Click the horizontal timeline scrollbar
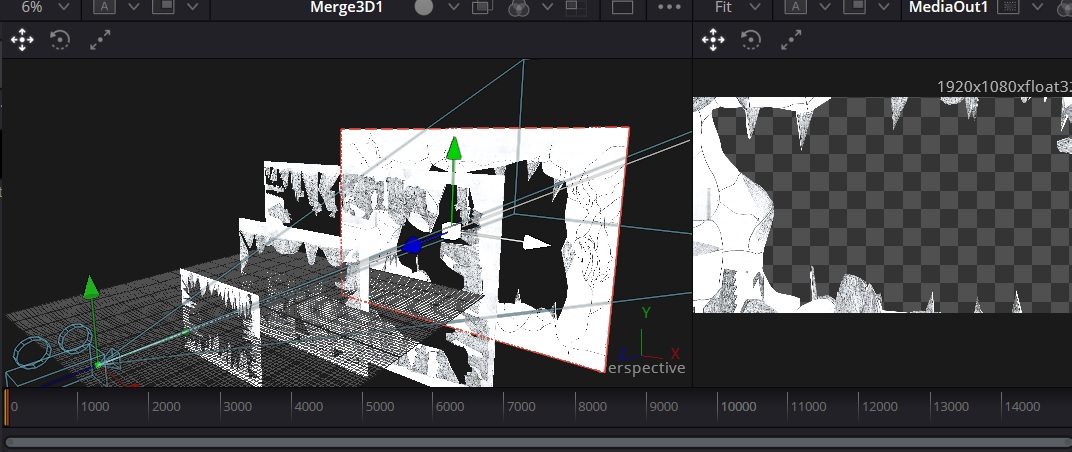Screen dimensions: 1072x452 pos(536,442)
